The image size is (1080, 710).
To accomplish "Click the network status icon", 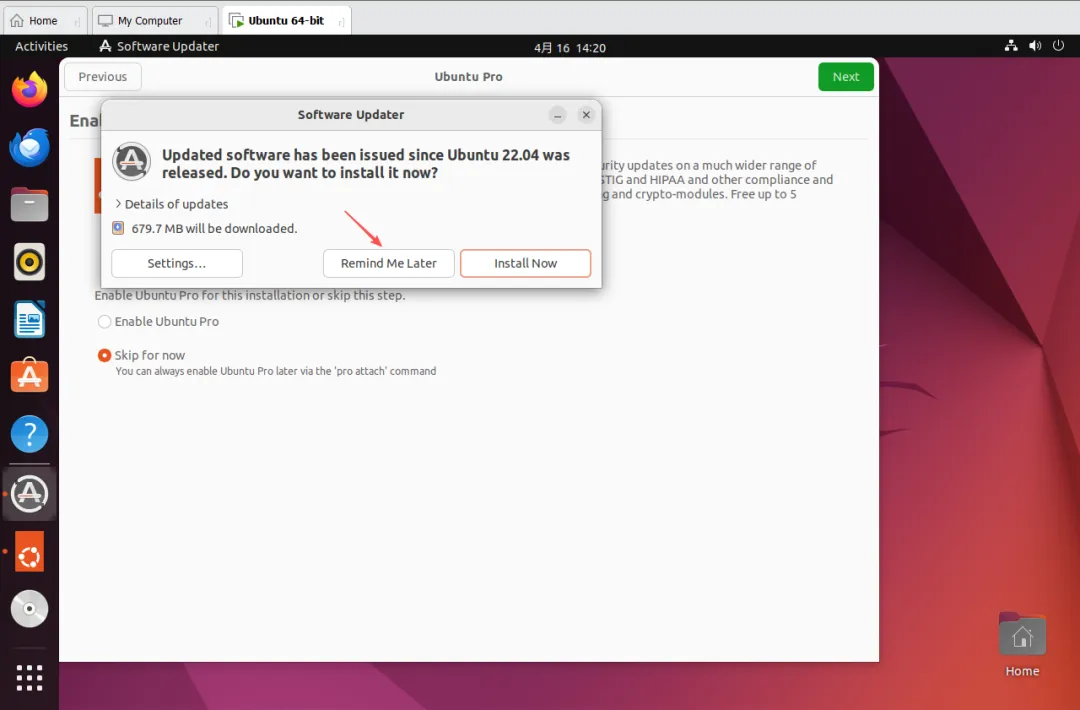I will [x=1011, y=46].
